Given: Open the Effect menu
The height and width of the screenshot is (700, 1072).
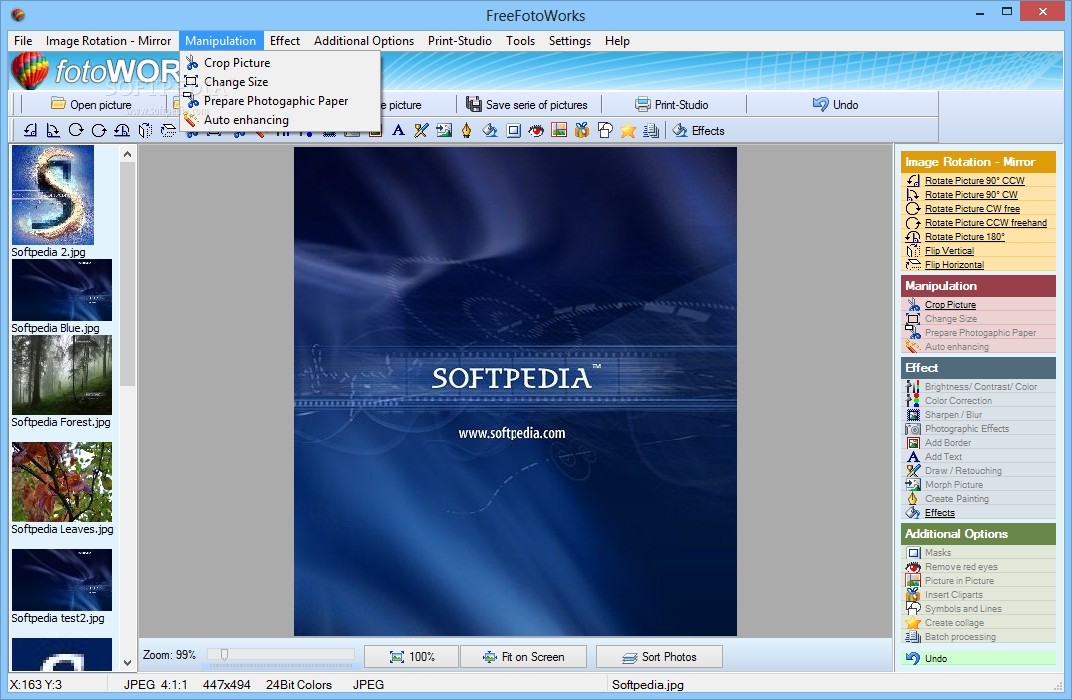Looking at the screenshot, I should click(284, 40).
